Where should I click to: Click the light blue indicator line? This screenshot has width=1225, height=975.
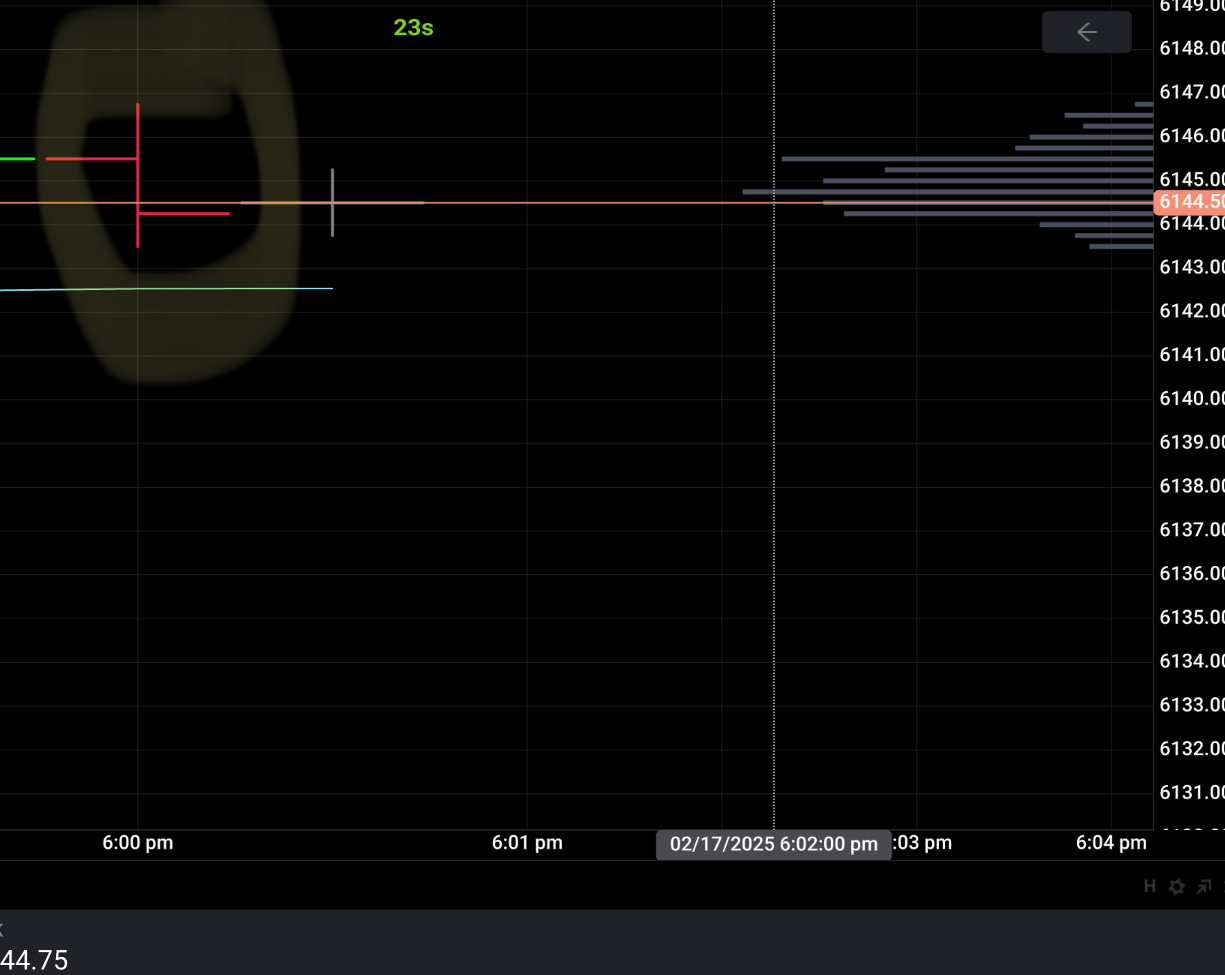click(x=166, y=289)
